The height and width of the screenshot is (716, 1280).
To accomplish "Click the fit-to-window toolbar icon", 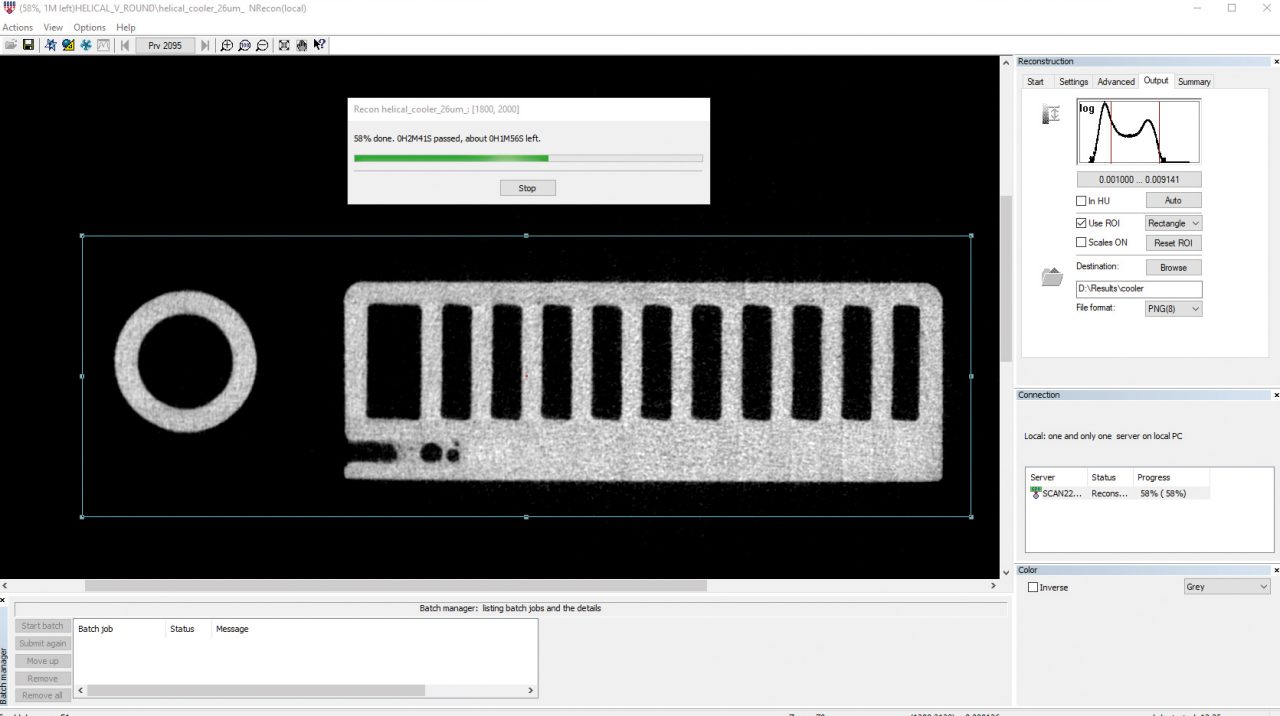I will pyautogui.click(x=284, y=45).
